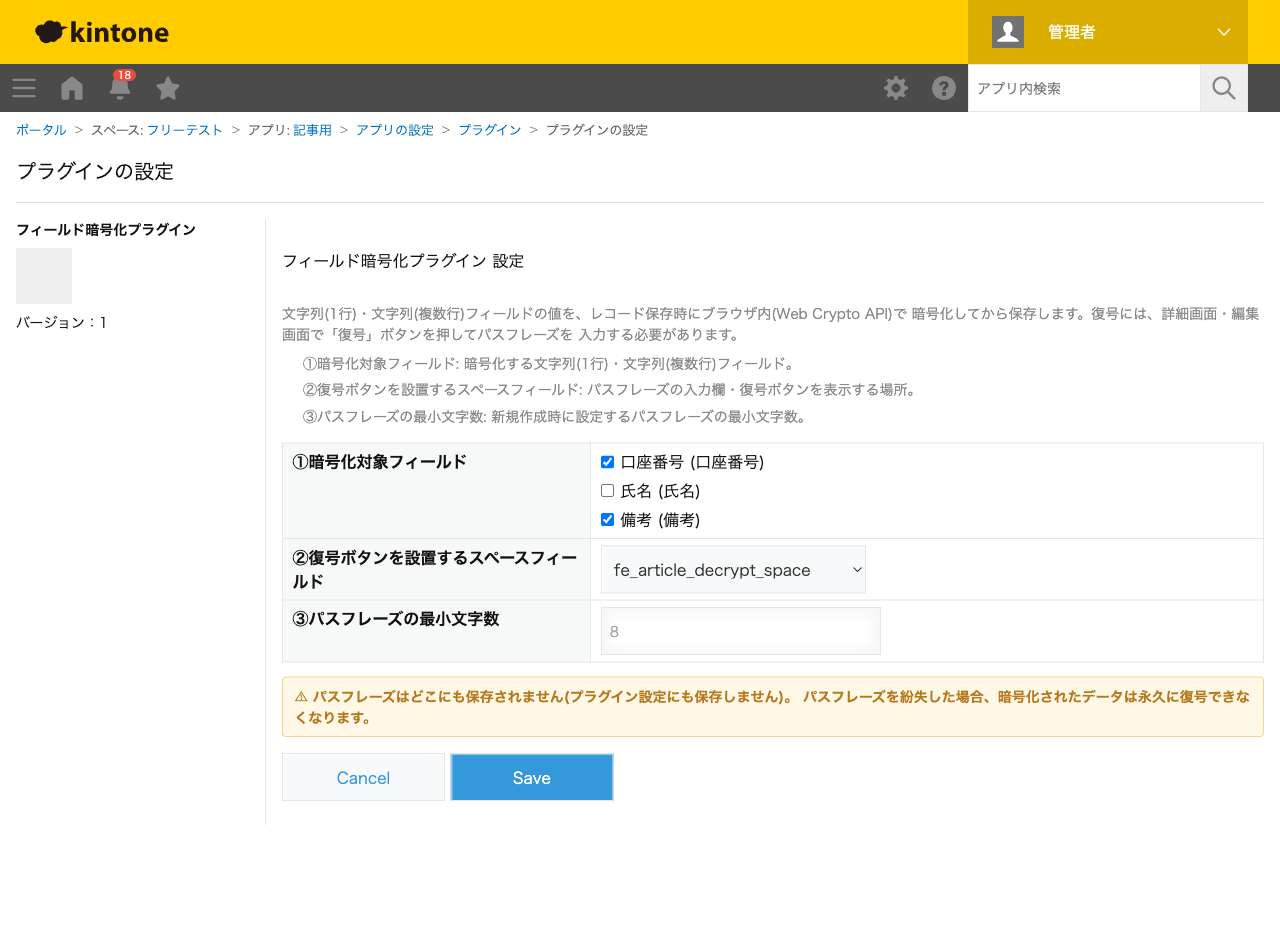
Task: Uncheck the 口座番号 field checkbox
Action: [607, 462]
